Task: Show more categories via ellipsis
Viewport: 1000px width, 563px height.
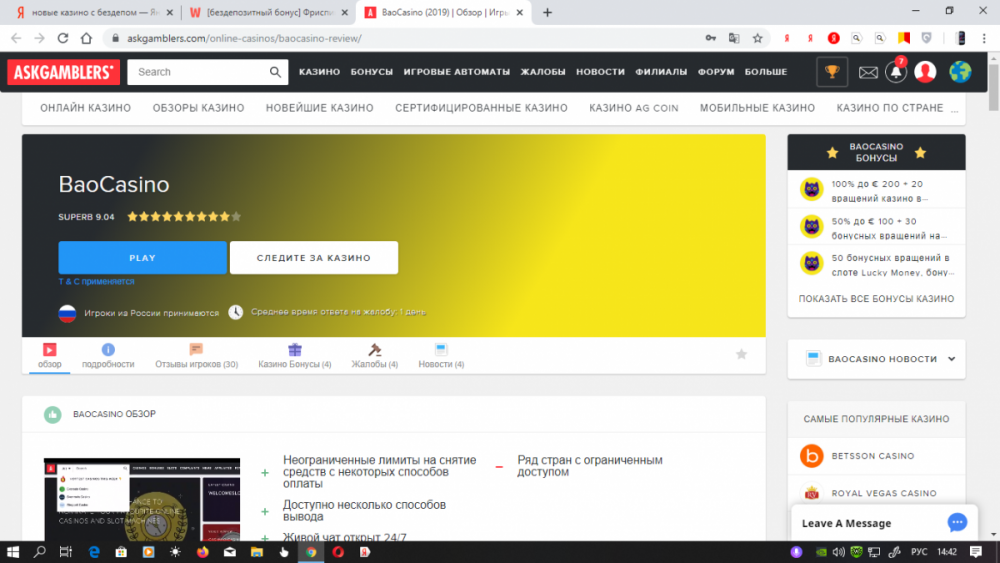Action: [x=954, y=108]
